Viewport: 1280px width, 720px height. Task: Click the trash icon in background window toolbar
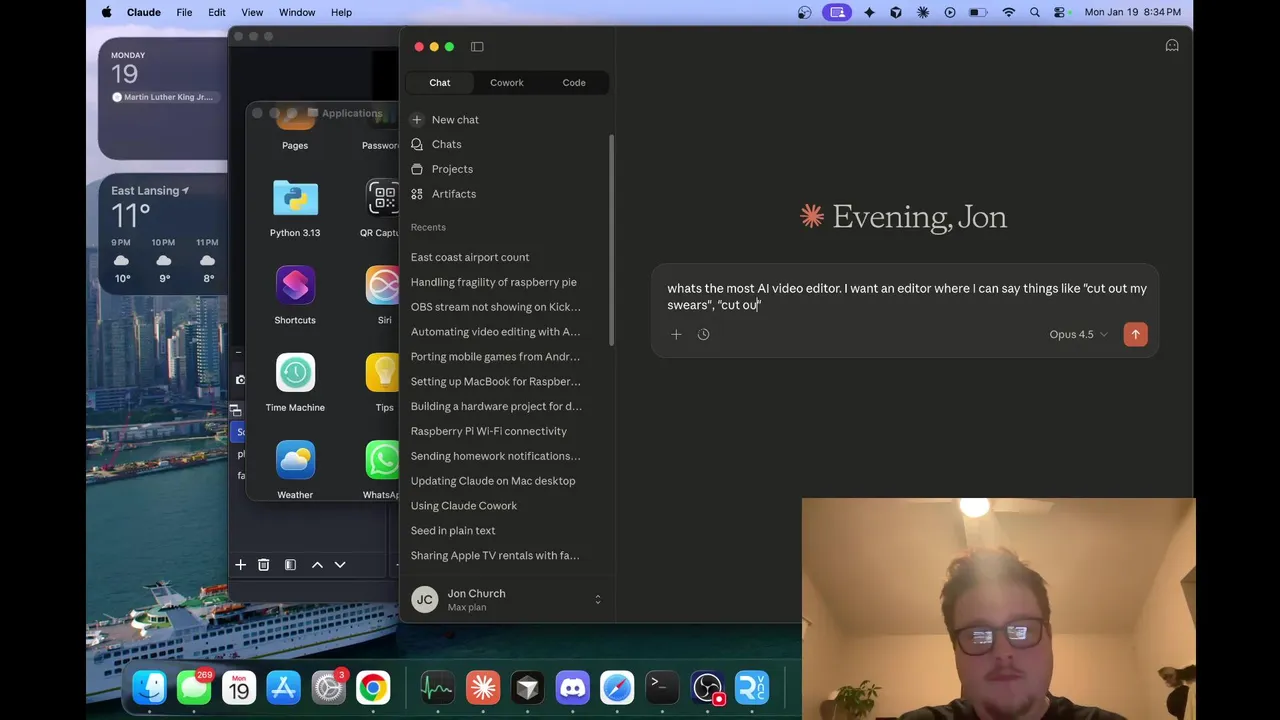click(264, 565)
